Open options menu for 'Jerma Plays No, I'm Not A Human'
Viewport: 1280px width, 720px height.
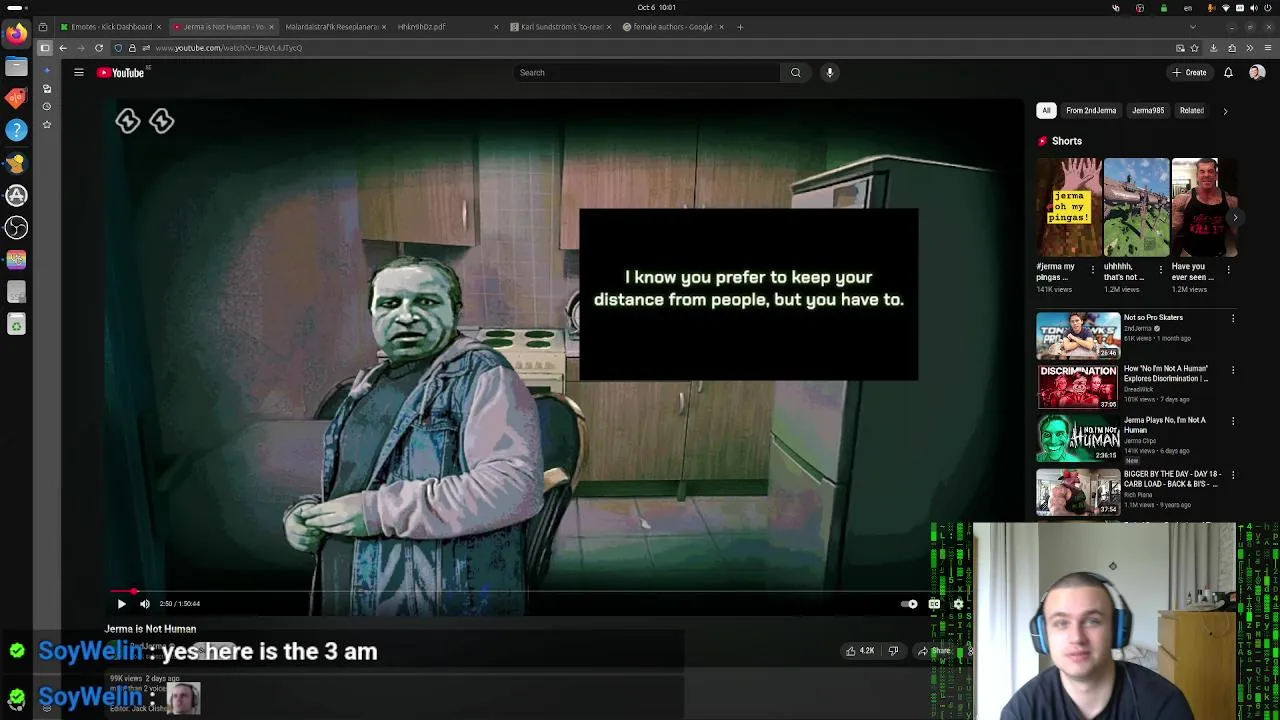[1233, 421]
